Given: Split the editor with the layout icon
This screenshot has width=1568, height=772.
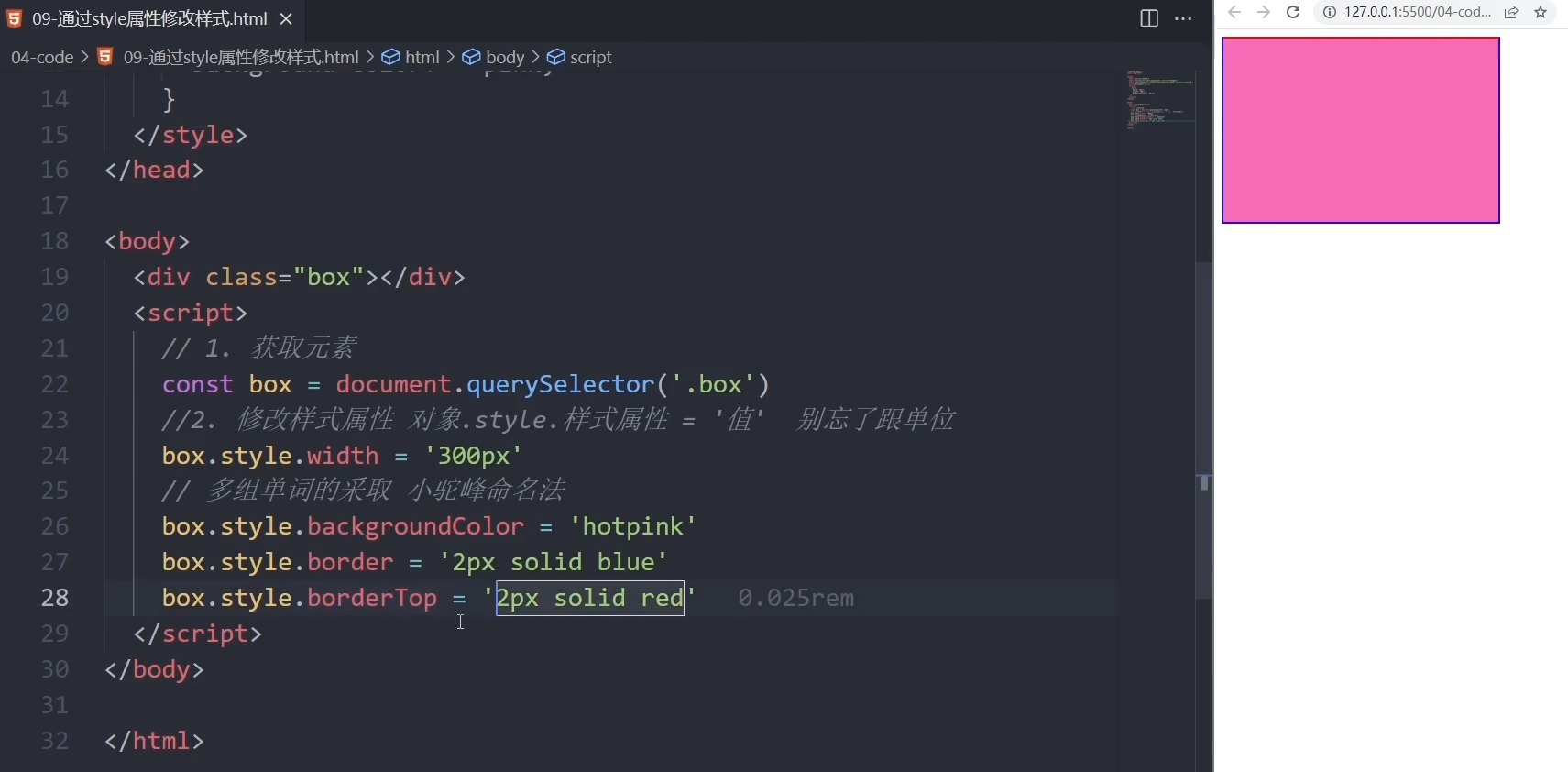Looking at the screenshot, I should click(1149, 18).
